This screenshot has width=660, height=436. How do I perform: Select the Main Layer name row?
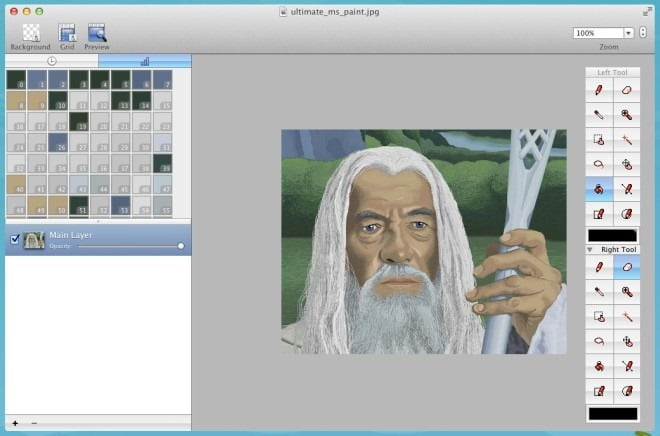(x=98, y=240)
